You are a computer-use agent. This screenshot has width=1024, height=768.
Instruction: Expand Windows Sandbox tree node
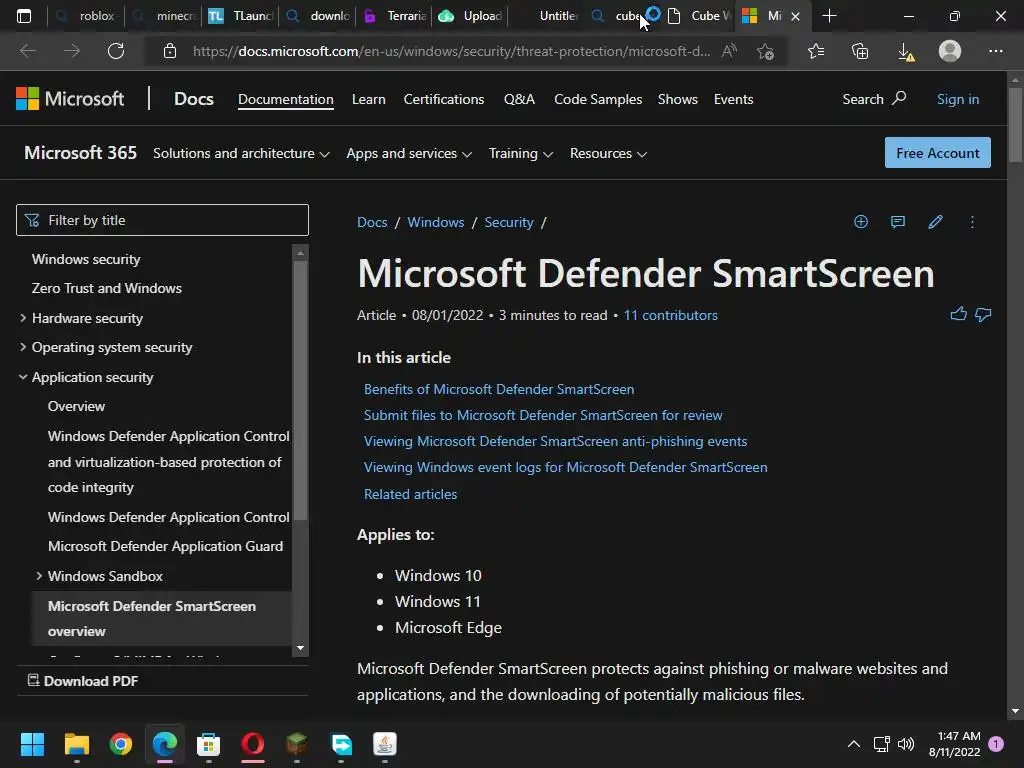pos(39,575)
